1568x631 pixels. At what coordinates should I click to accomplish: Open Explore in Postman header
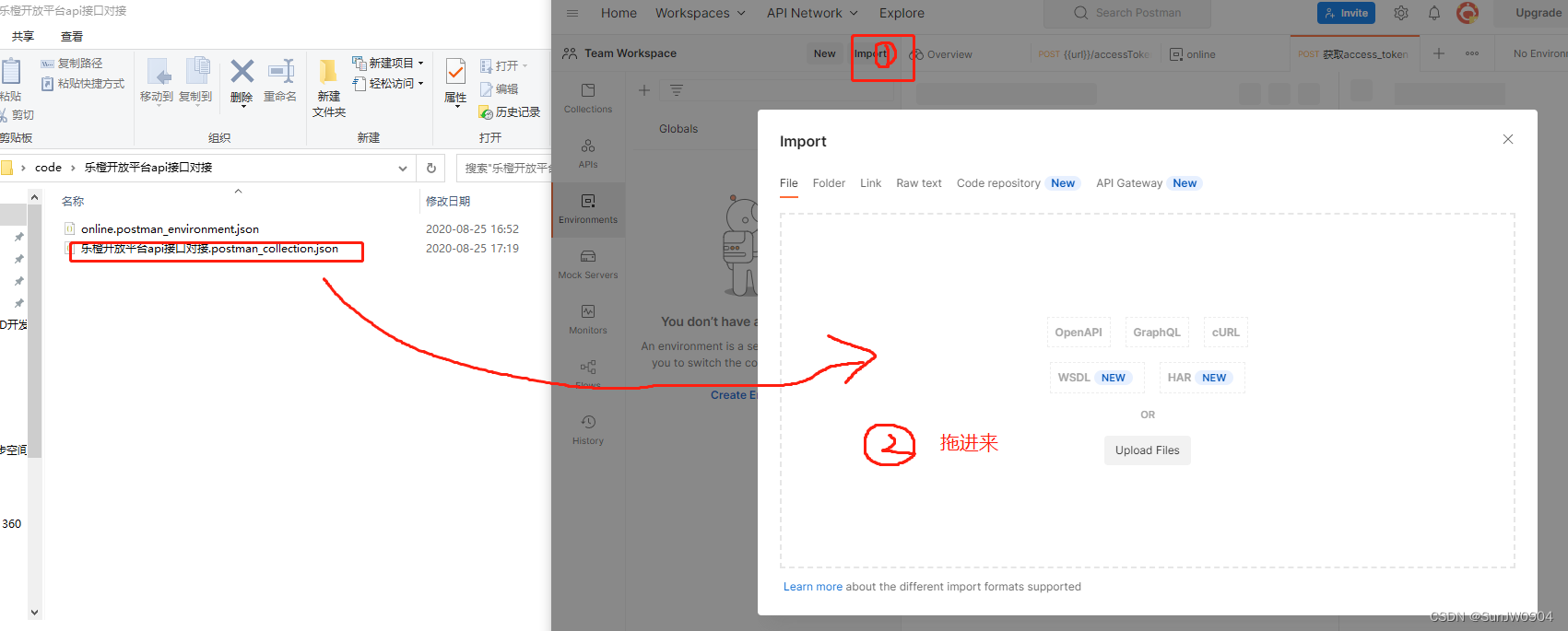(902, 13)
